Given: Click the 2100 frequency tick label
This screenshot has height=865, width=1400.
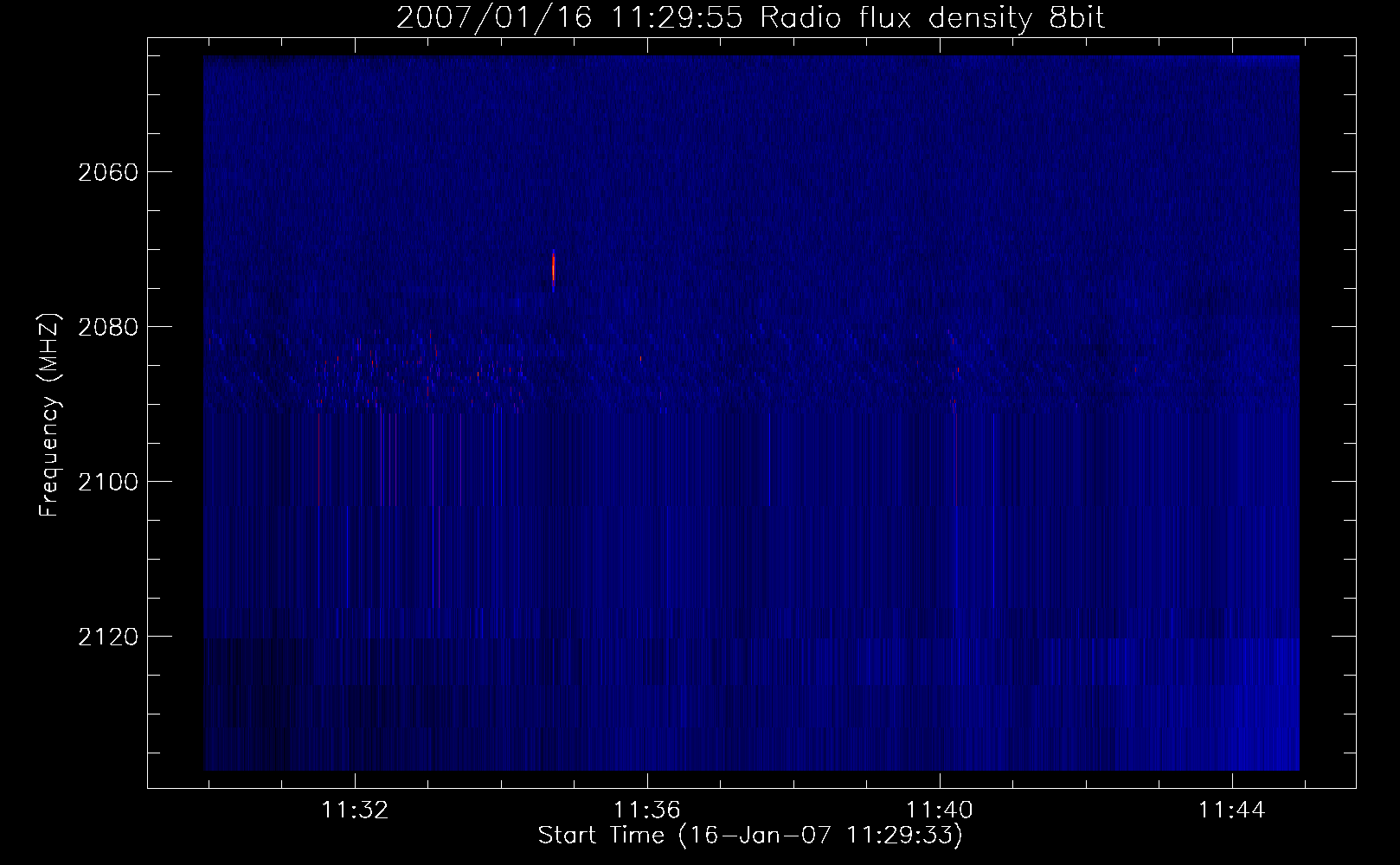Looking at the screenshot, I should 108,482.
